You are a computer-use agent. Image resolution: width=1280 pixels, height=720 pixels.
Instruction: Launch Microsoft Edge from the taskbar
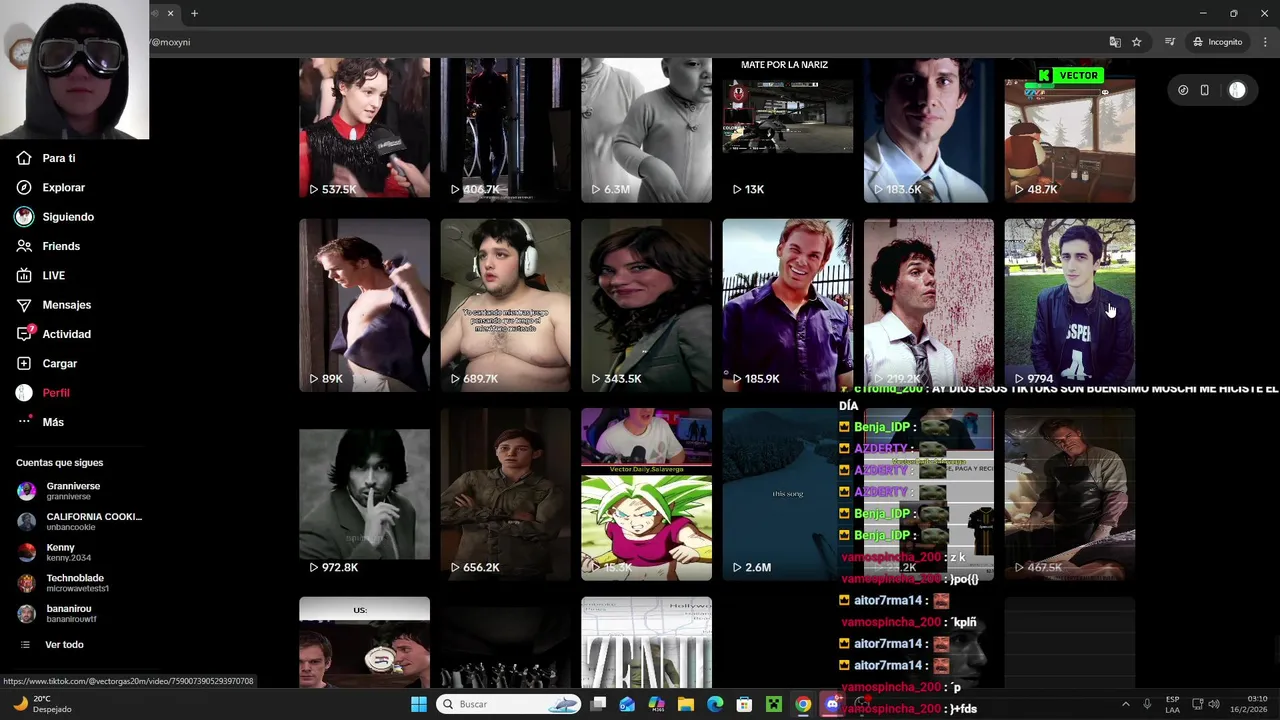(715, 704)
